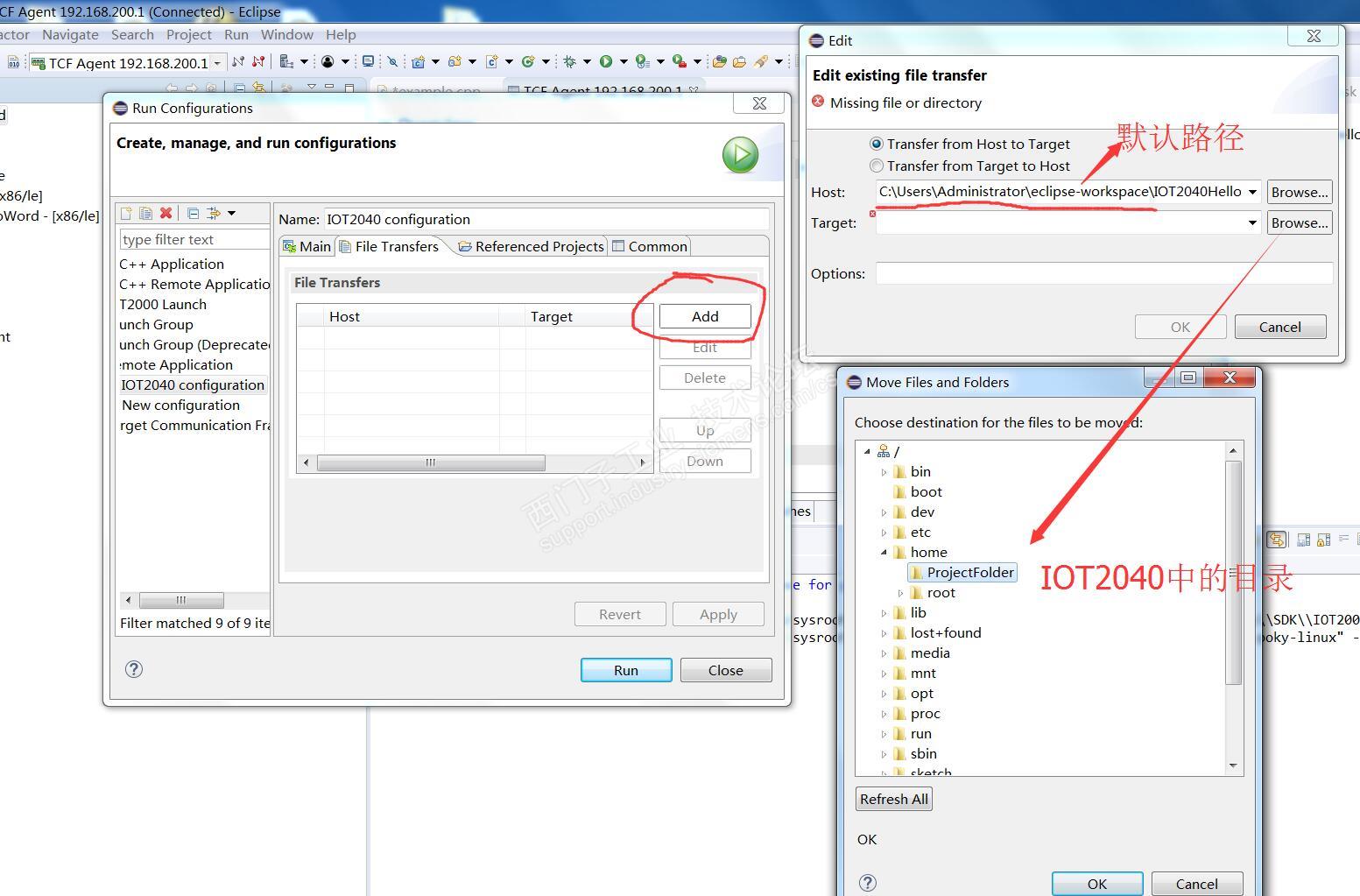Open the terminal monitor icon in toolbar
The image size is (1360, 896).
pyautogui.click(x=369, y=61)
